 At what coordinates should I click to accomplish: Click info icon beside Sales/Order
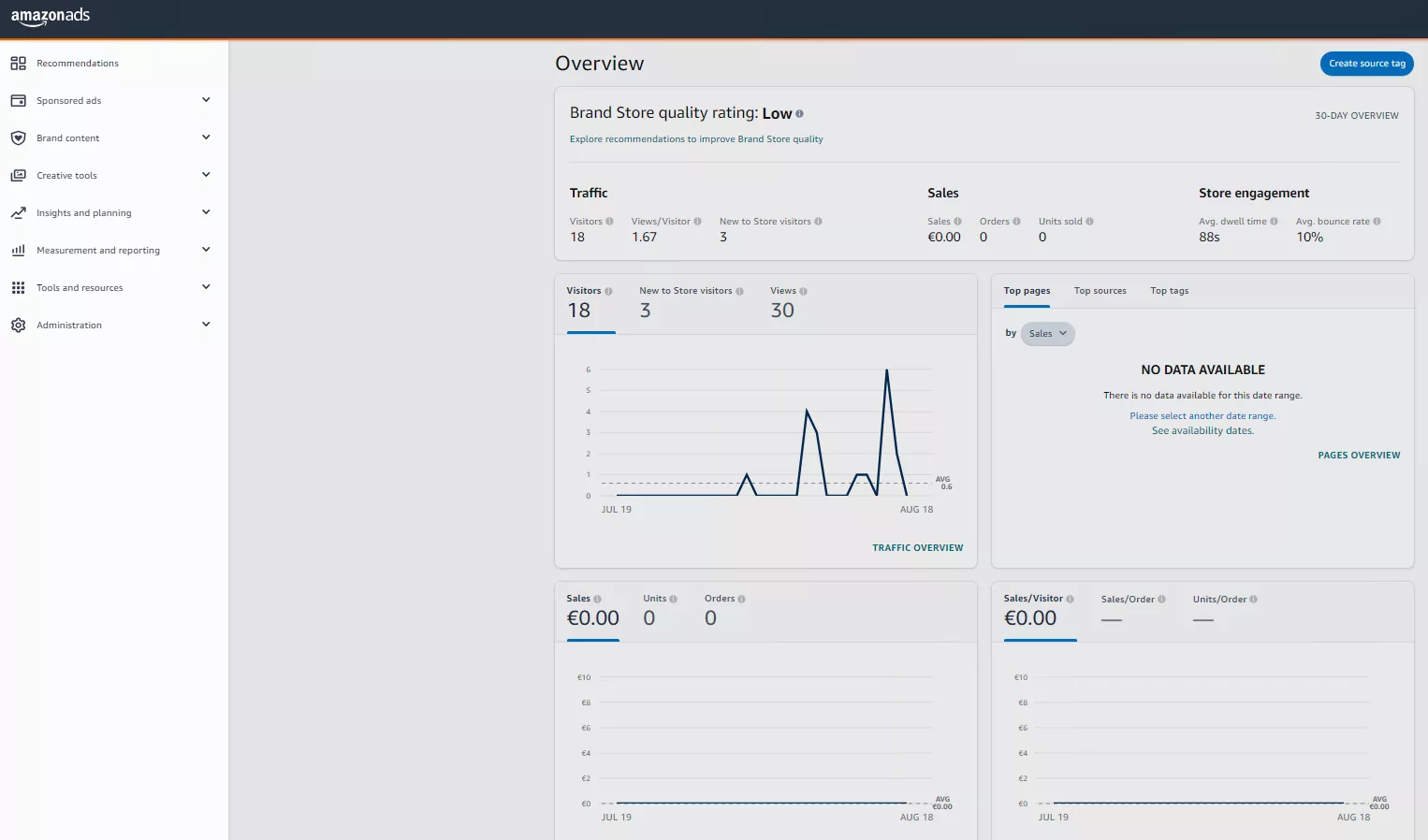tap(1161, 599)
